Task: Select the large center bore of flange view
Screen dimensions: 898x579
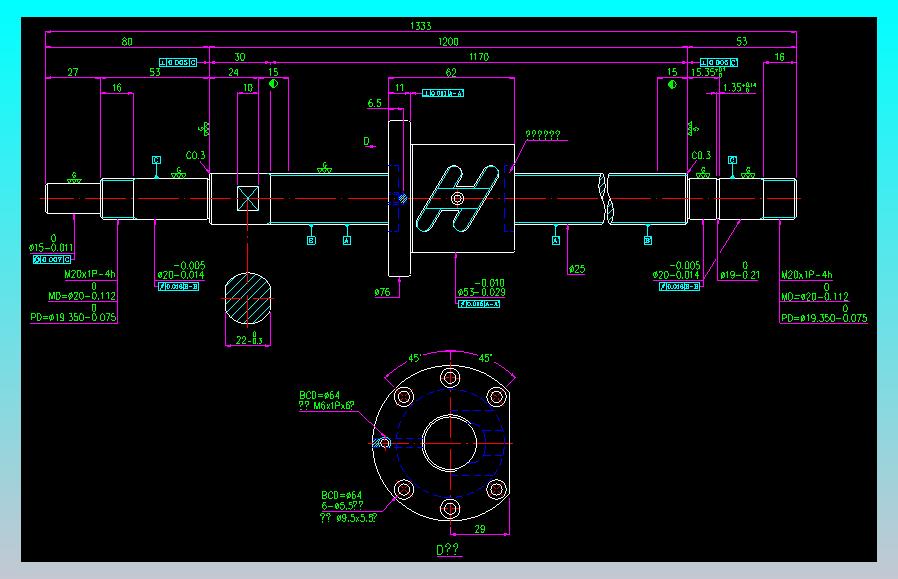Action: [x=450, y=443]
